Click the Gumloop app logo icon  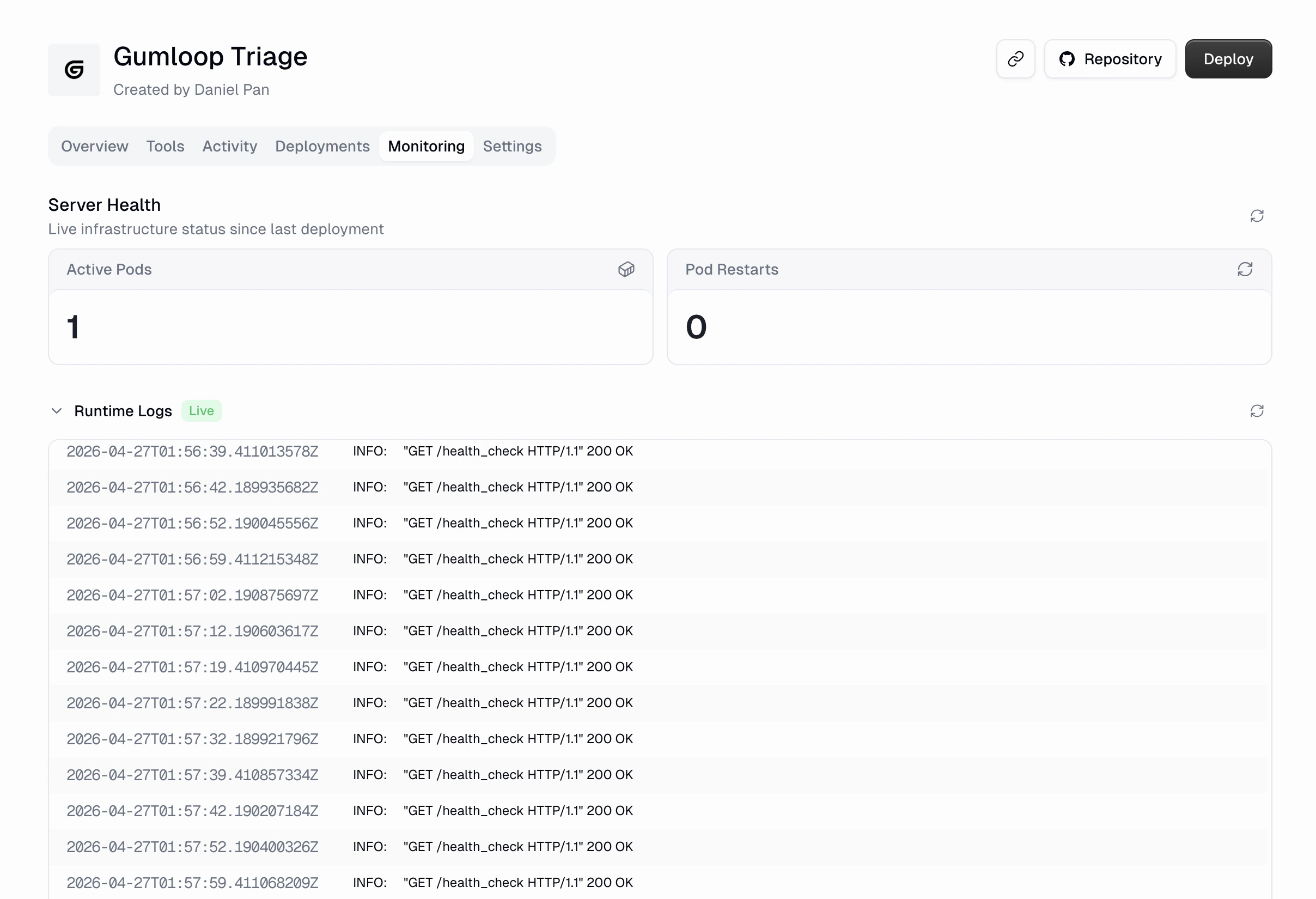(74, 69)
